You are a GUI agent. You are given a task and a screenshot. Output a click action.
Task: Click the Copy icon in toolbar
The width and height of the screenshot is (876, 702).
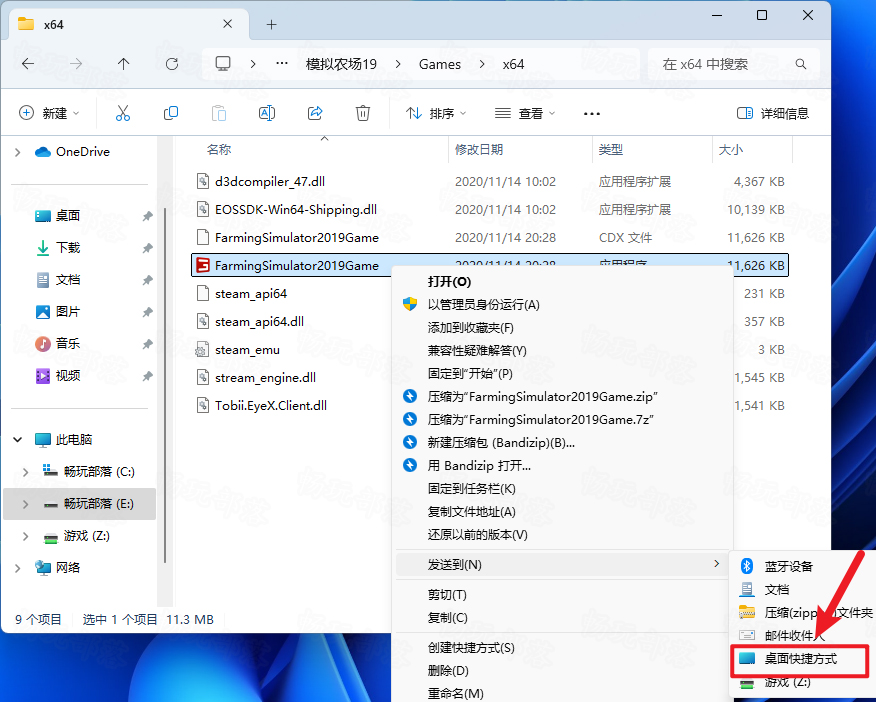[x=171, y=113]
